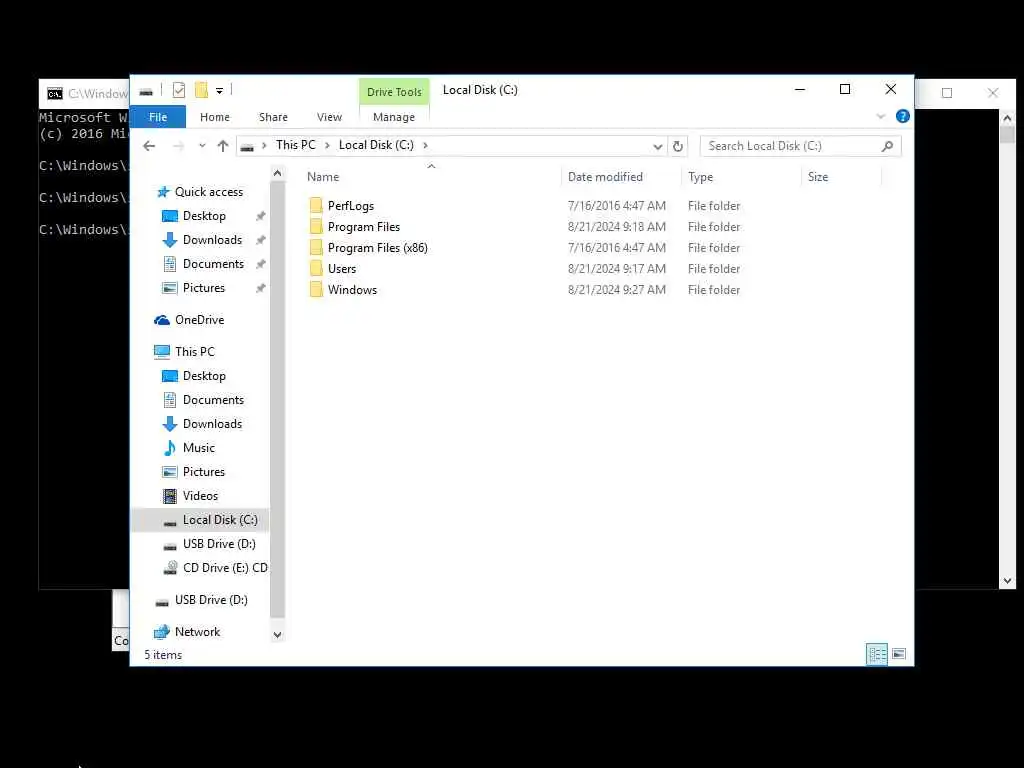This screenshot has height=768, width=1024.
Task: Click This PC in the address bar
Action: point(295,145)
